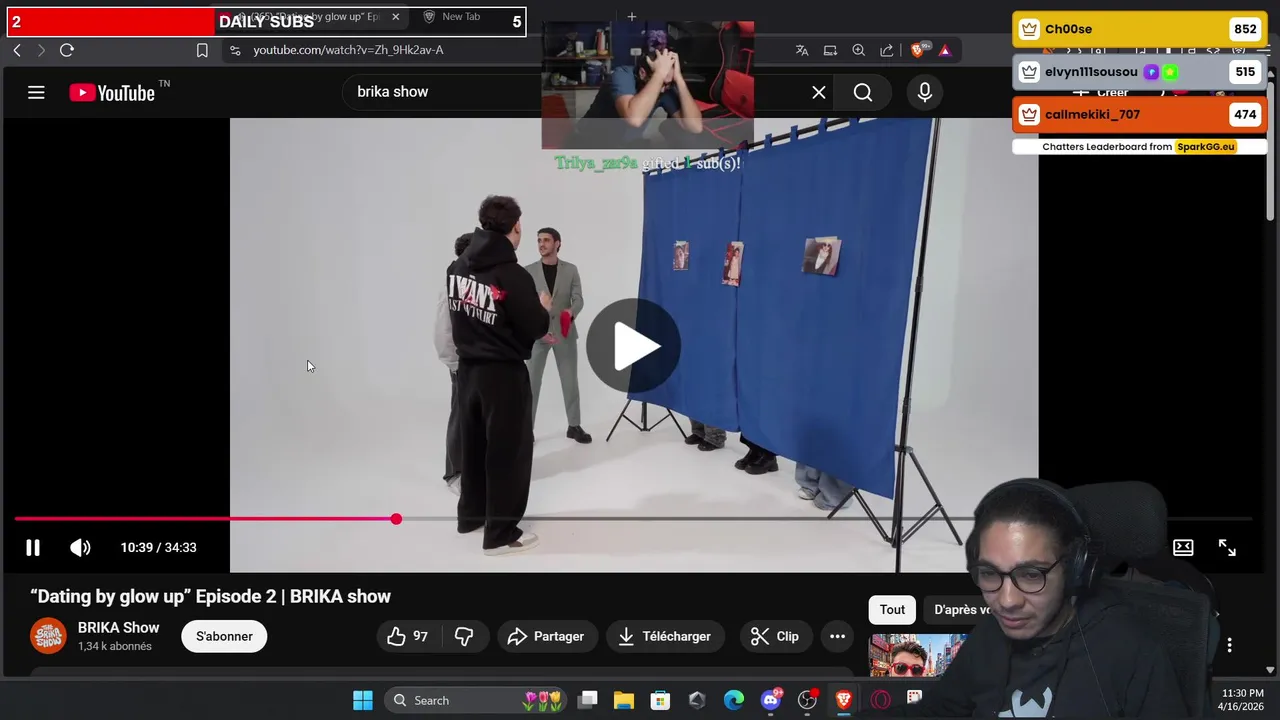Click the BRIKA Show channel avatar
The width and height of the screenshot is (1280, 720).
pos(48,637)
